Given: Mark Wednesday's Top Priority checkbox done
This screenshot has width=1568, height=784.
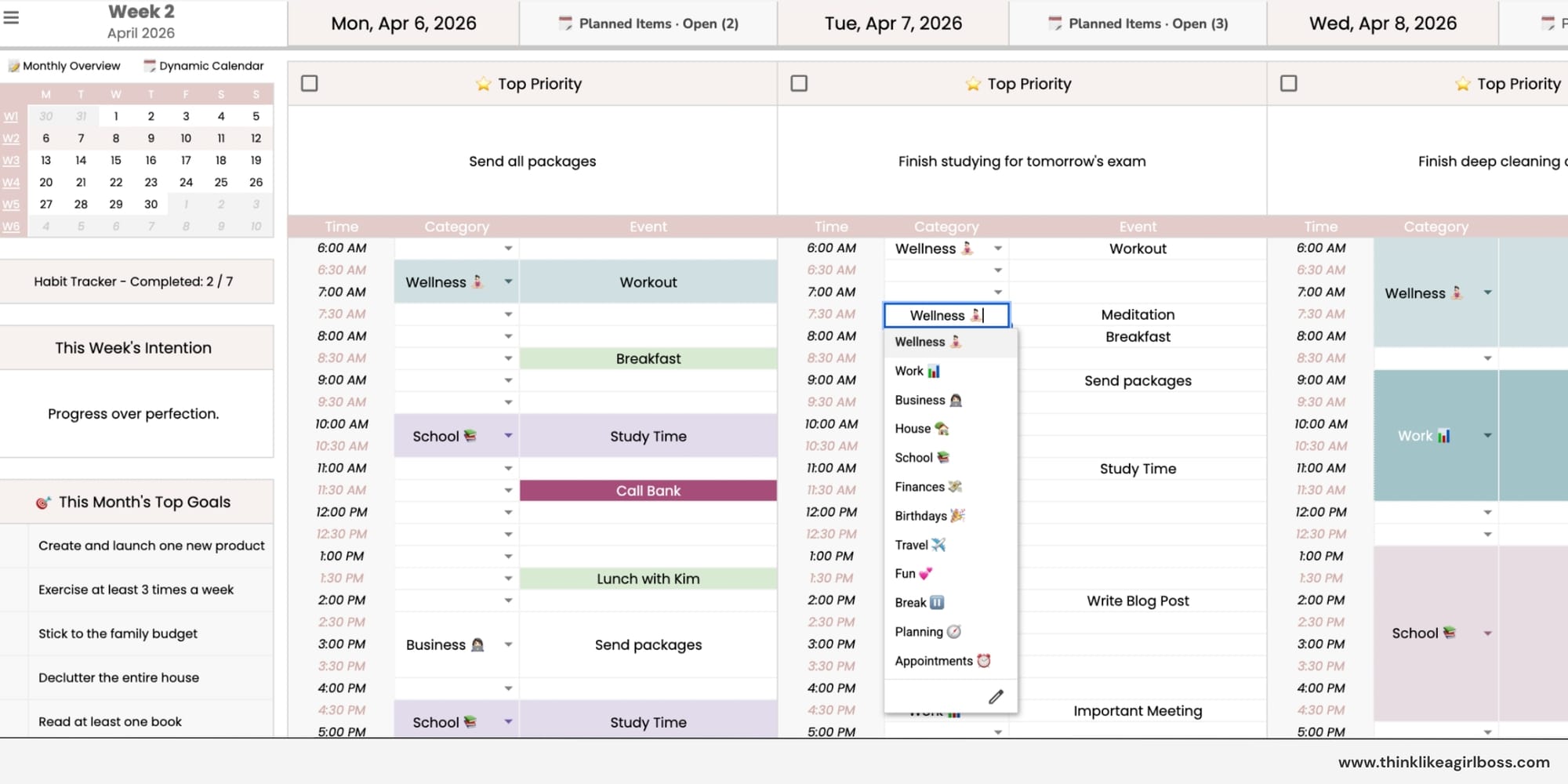Looking at the screenshot, I should [x=1288, y=83].
